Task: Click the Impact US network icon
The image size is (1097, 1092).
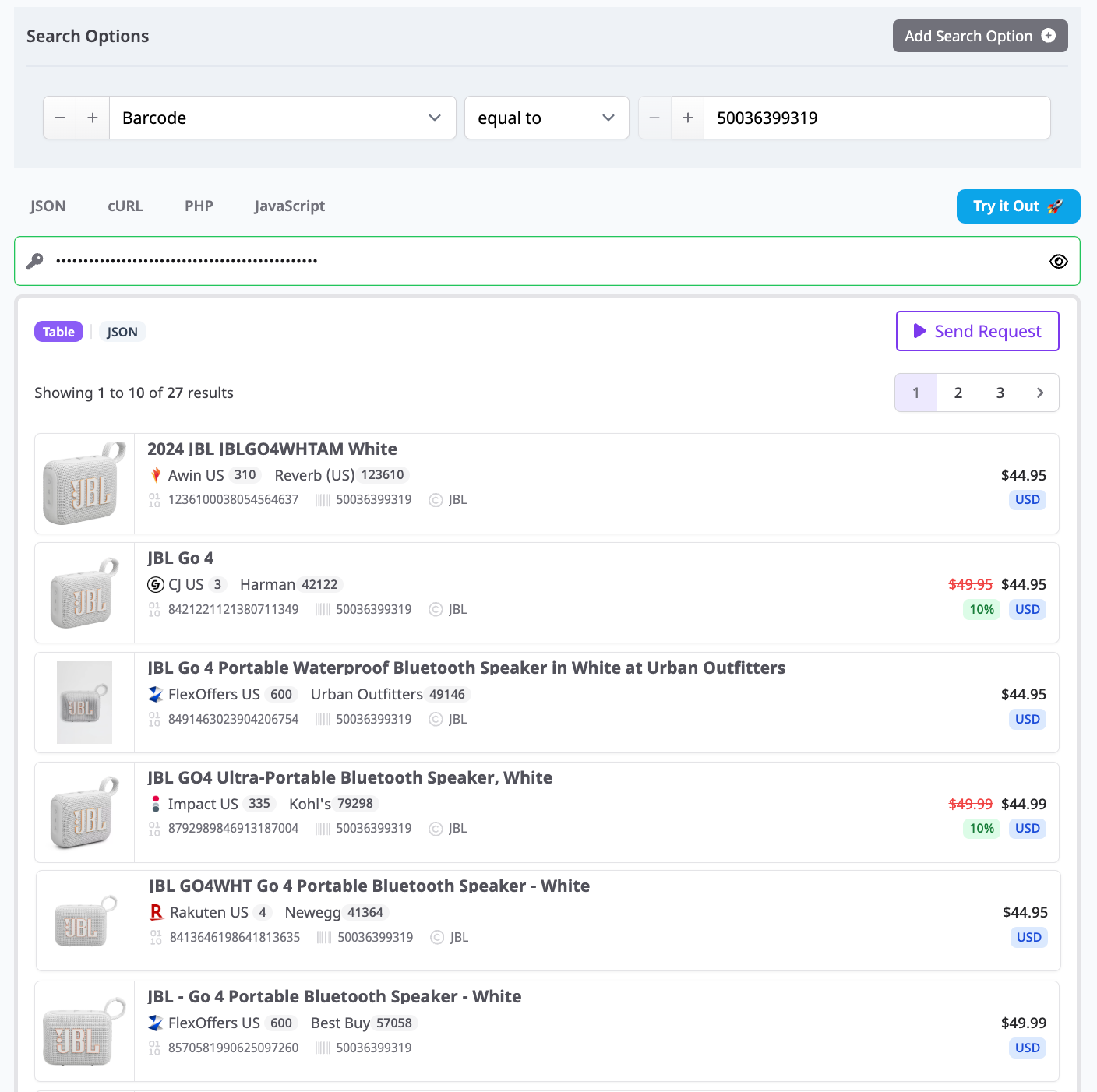Action: tap(156, 804)
